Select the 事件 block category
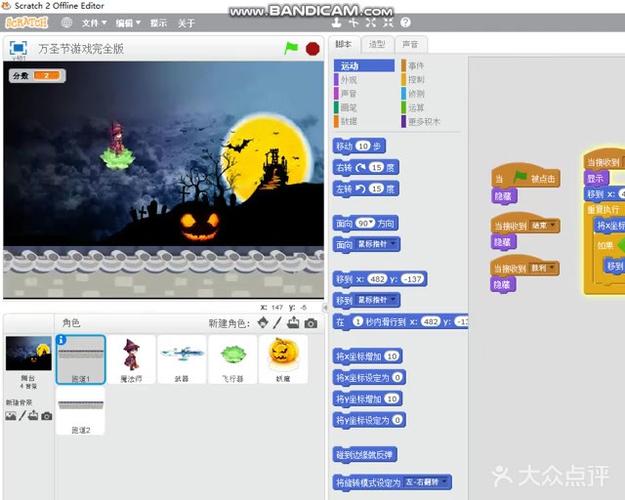 point(430,66)
